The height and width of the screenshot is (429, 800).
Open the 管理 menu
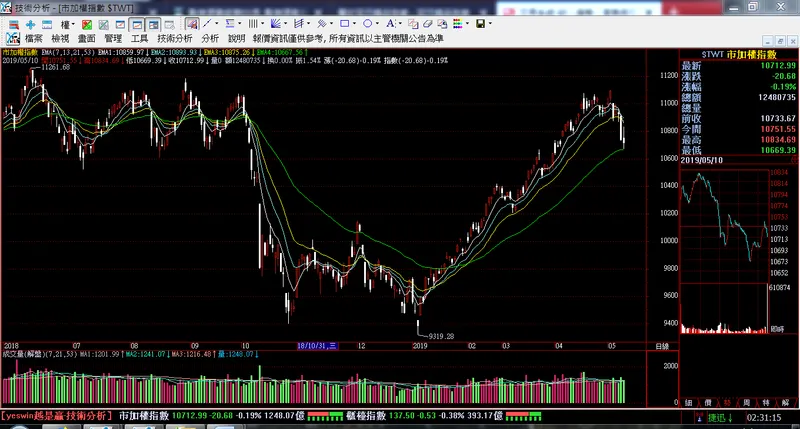tap(113, 38)
